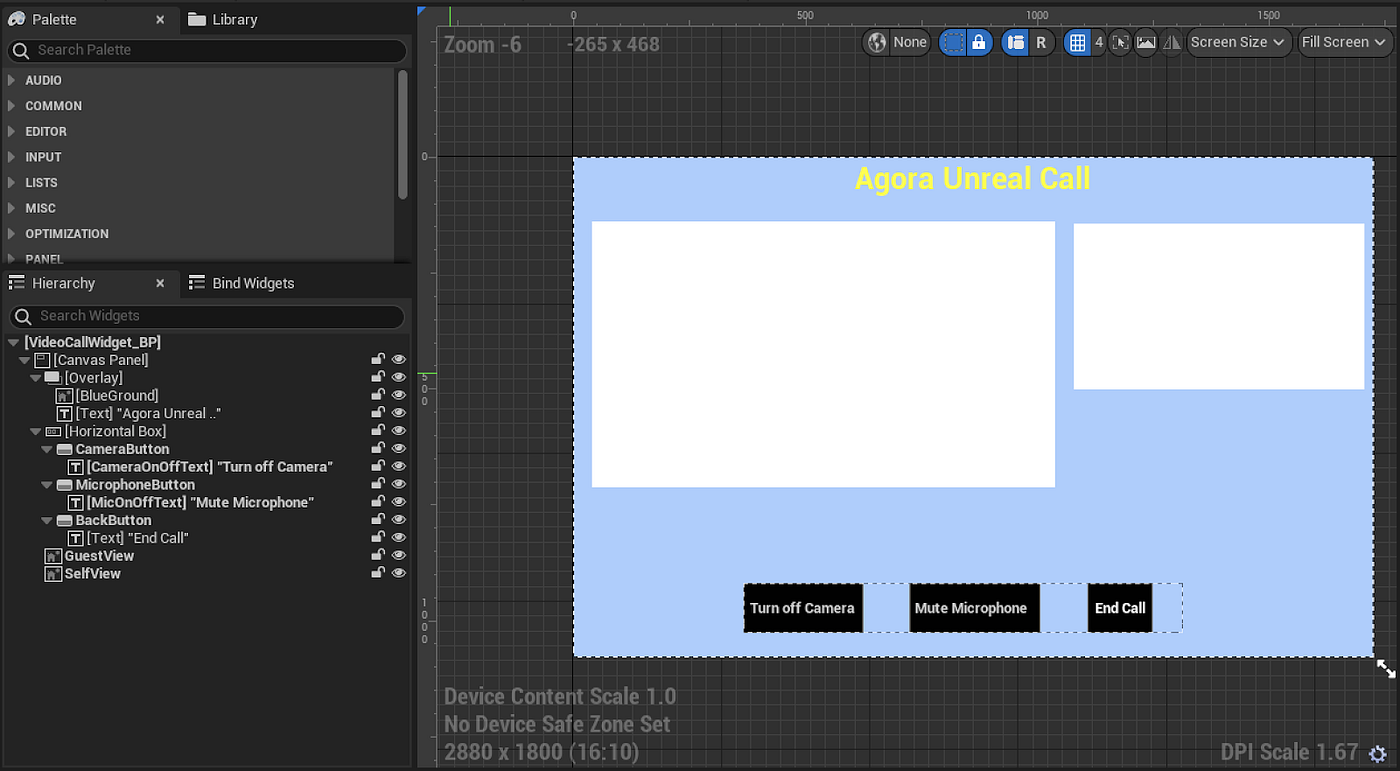Image resolution: width=1400 pixels, height=771 pixels.
Task: Lock the MicrophoneButton row padlock
Action: coord(378,485)
